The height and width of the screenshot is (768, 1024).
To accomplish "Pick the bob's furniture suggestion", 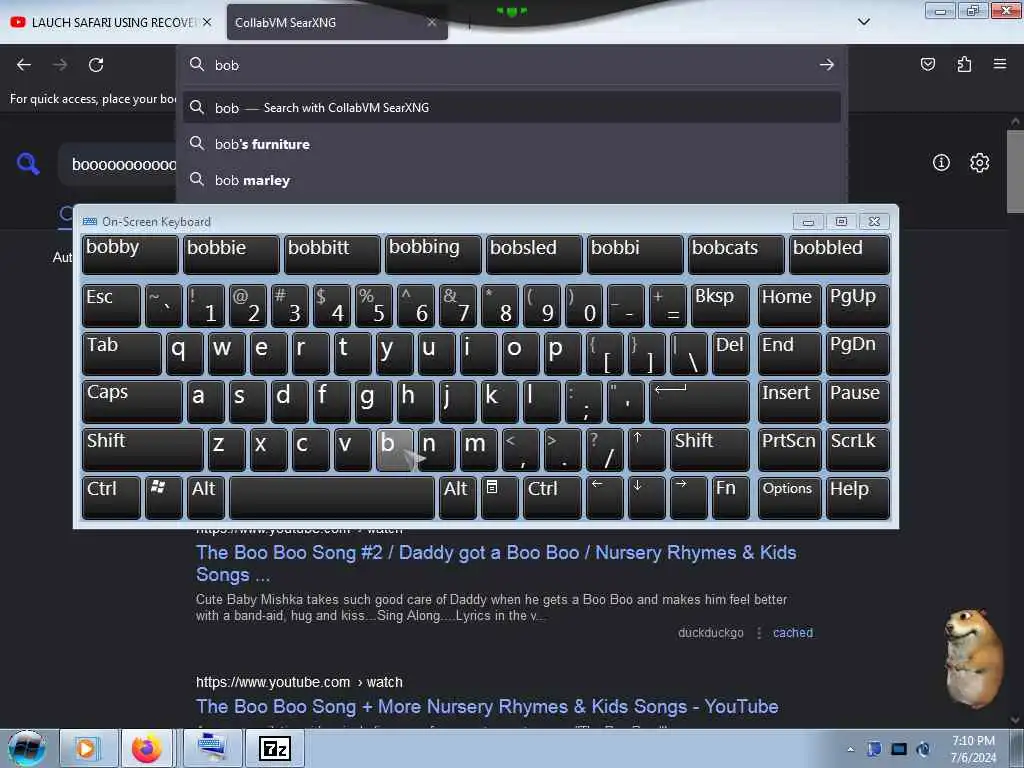I will pyautogui.click(x=512, y=144).
